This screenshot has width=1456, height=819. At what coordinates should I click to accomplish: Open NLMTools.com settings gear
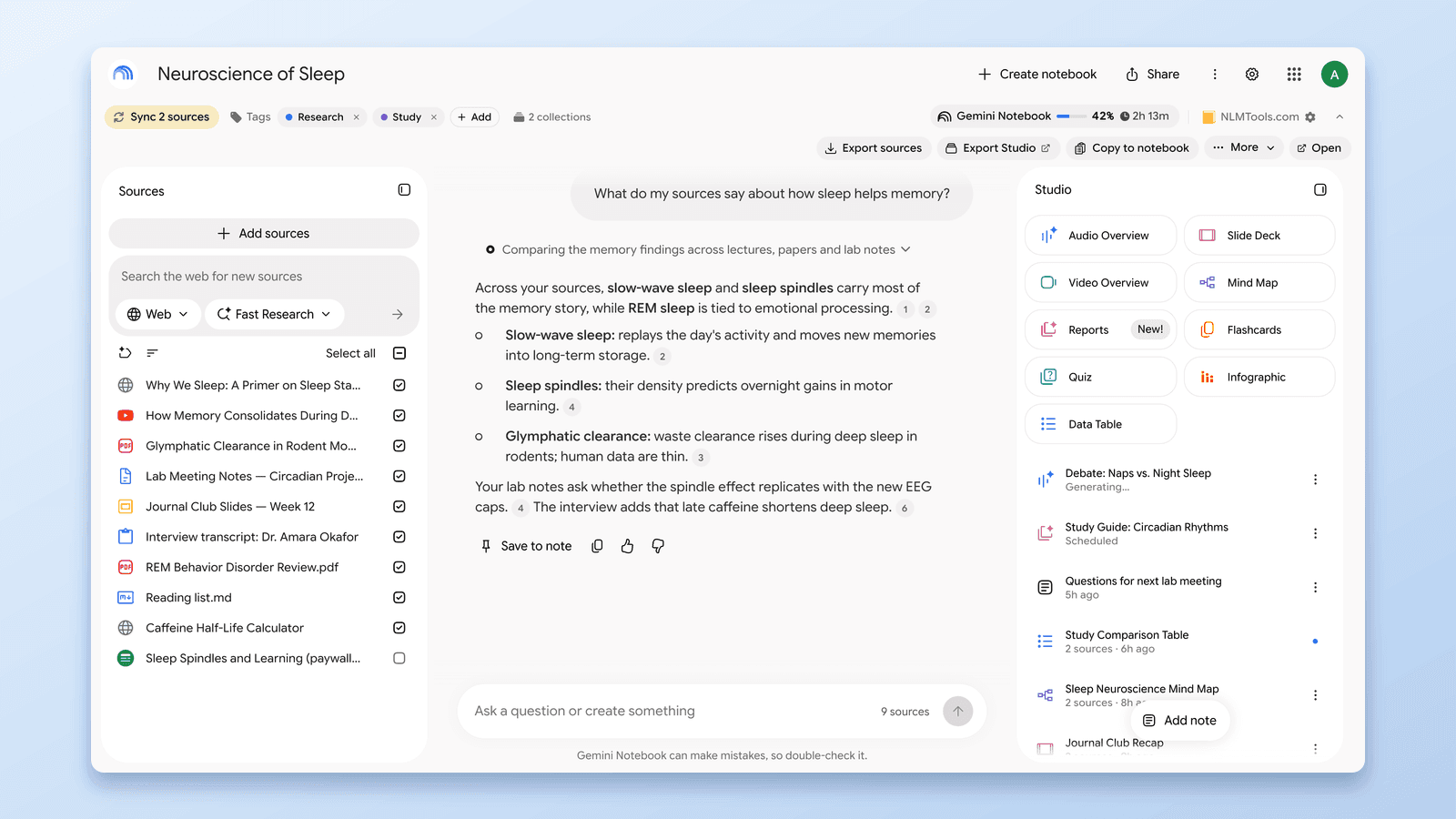tap(1310, 117)
